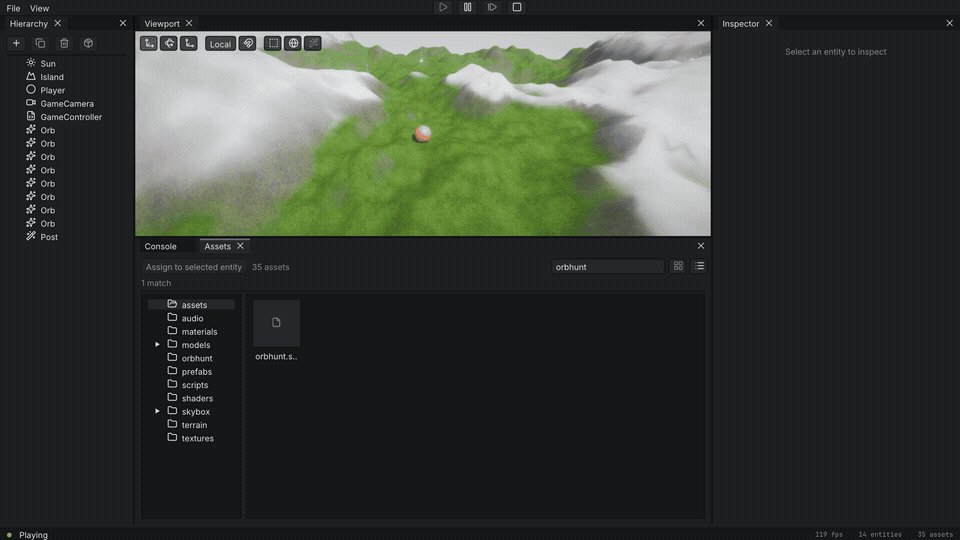Viewport: 960px width, 540px height.
Task: Select the Hierarchy tab
Action: [29, 23]
